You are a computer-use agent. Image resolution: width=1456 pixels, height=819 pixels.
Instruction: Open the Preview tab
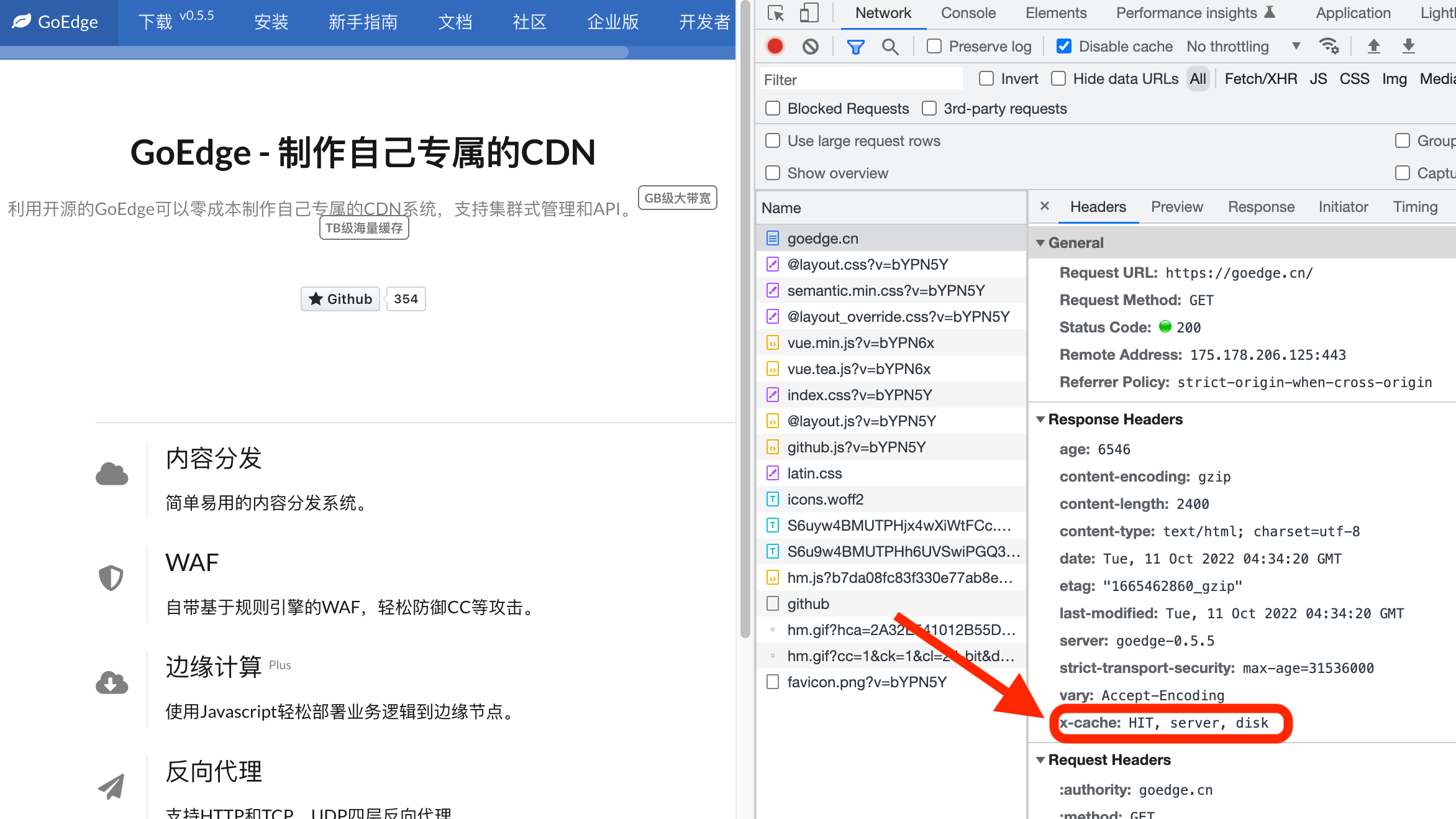pos(1176,206)
